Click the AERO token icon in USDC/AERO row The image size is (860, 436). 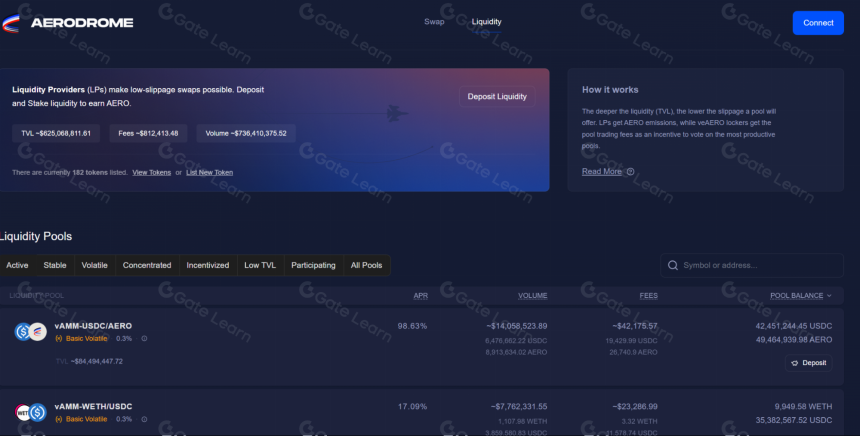coord(38,332)
